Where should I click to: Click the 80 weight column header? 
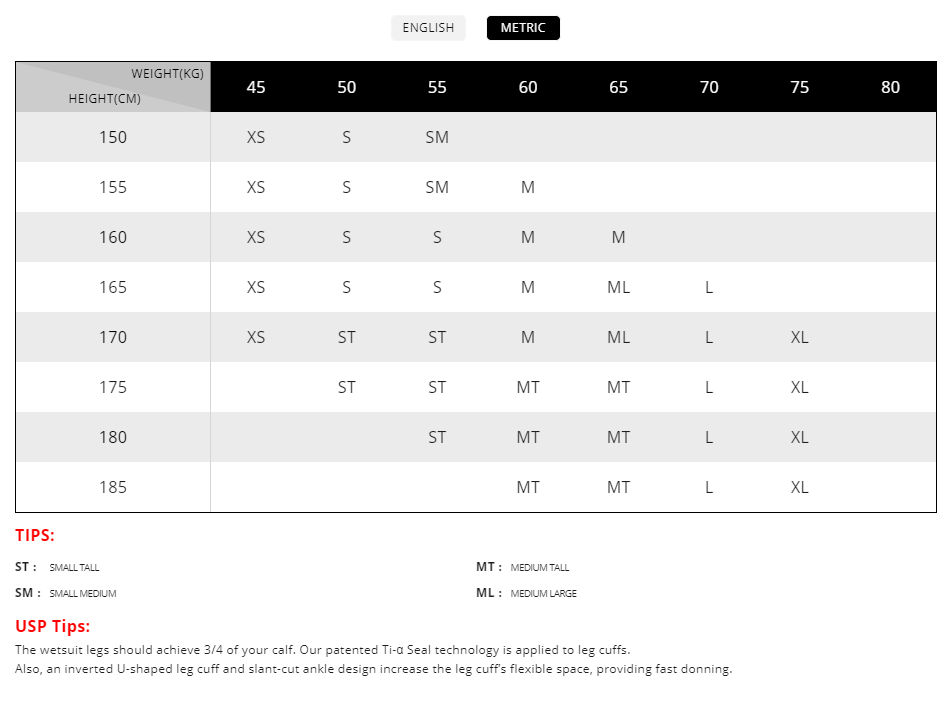(x=890, y=87)
